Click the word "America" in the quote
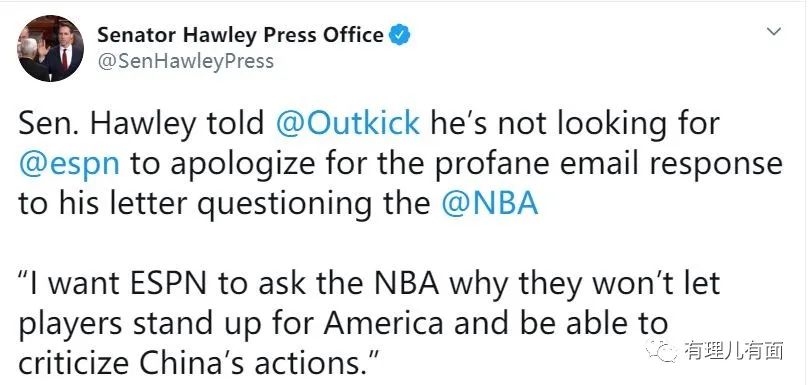Image resolution: width=809 pixels, height=385 pixels. 384,324
